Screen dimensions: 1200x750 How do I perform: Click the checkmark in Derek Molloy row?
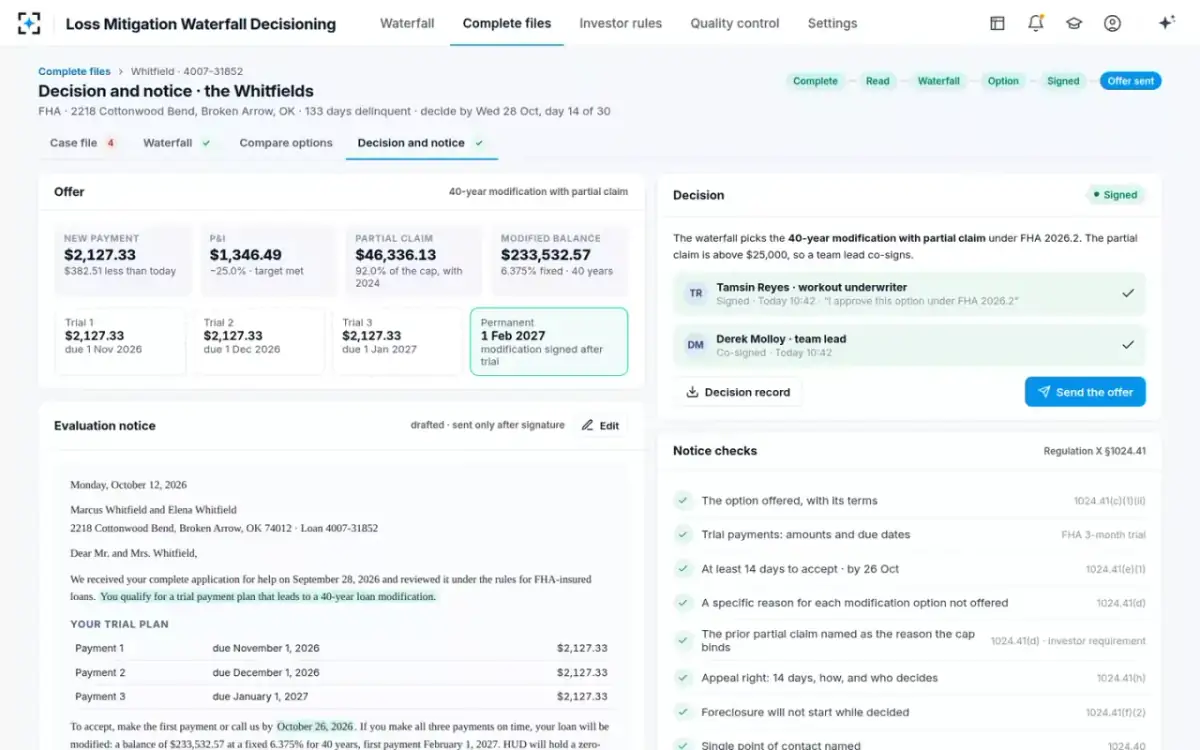tap(1128, 345)
